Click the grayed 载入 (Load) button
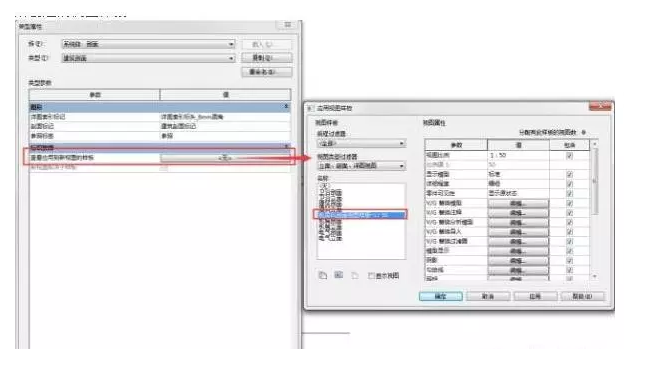The width and height of the screenshot is (661, 366). click(x=266, y=44)
